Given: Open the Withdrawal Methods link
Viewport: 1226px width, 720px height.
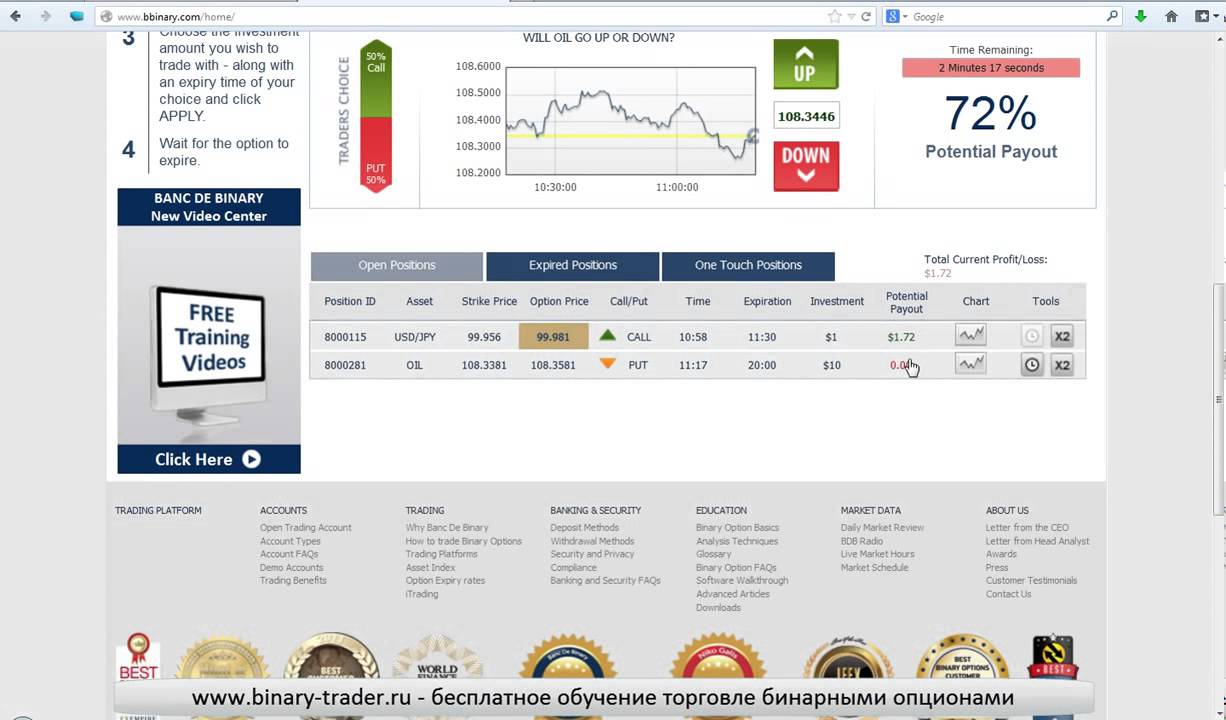Looking at the screenshot, I should [x=592, y=541].
